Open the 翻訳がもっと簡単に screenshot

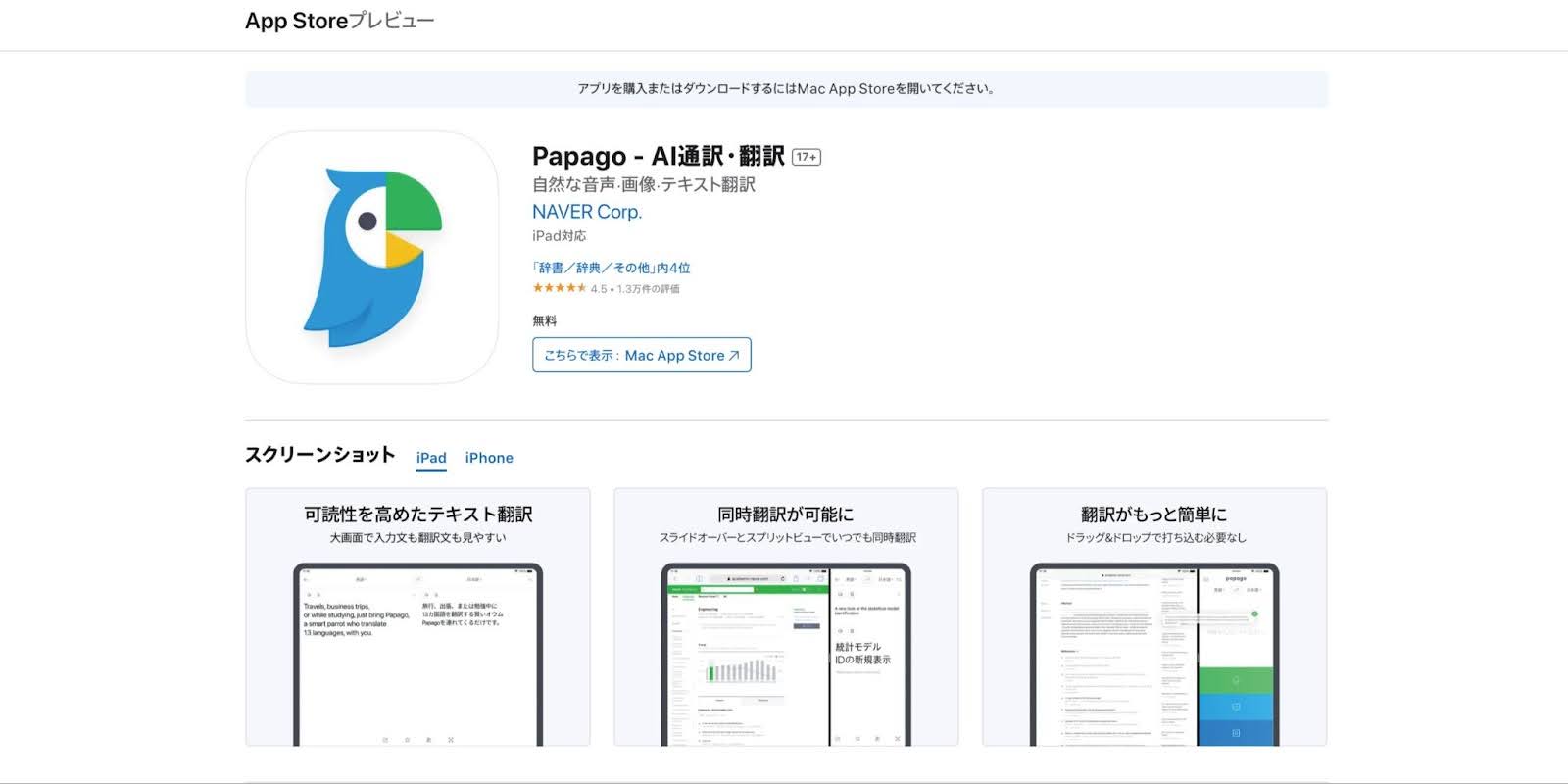pos(1154,617)
